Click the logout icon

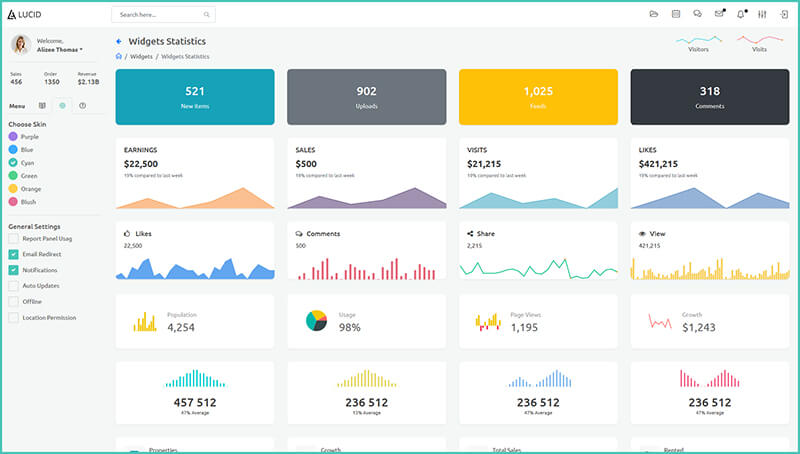pos(783,14)
